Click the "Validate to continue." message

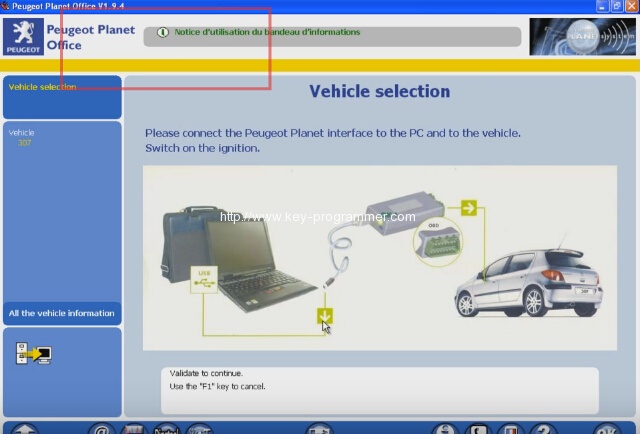coord(206,373)
